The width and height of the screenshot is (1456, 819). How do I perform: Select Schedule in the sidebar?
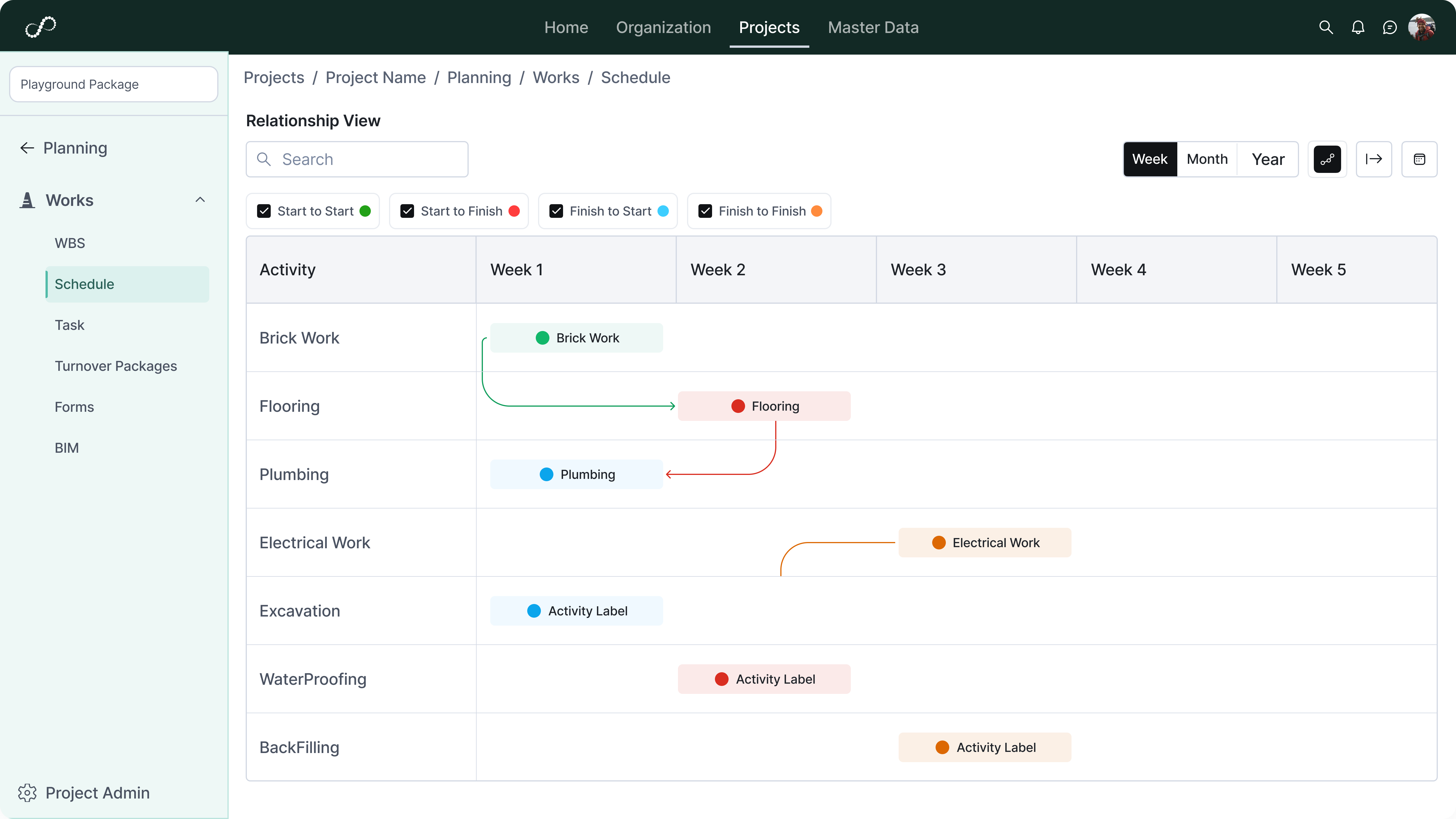click(x=128, y=284)
